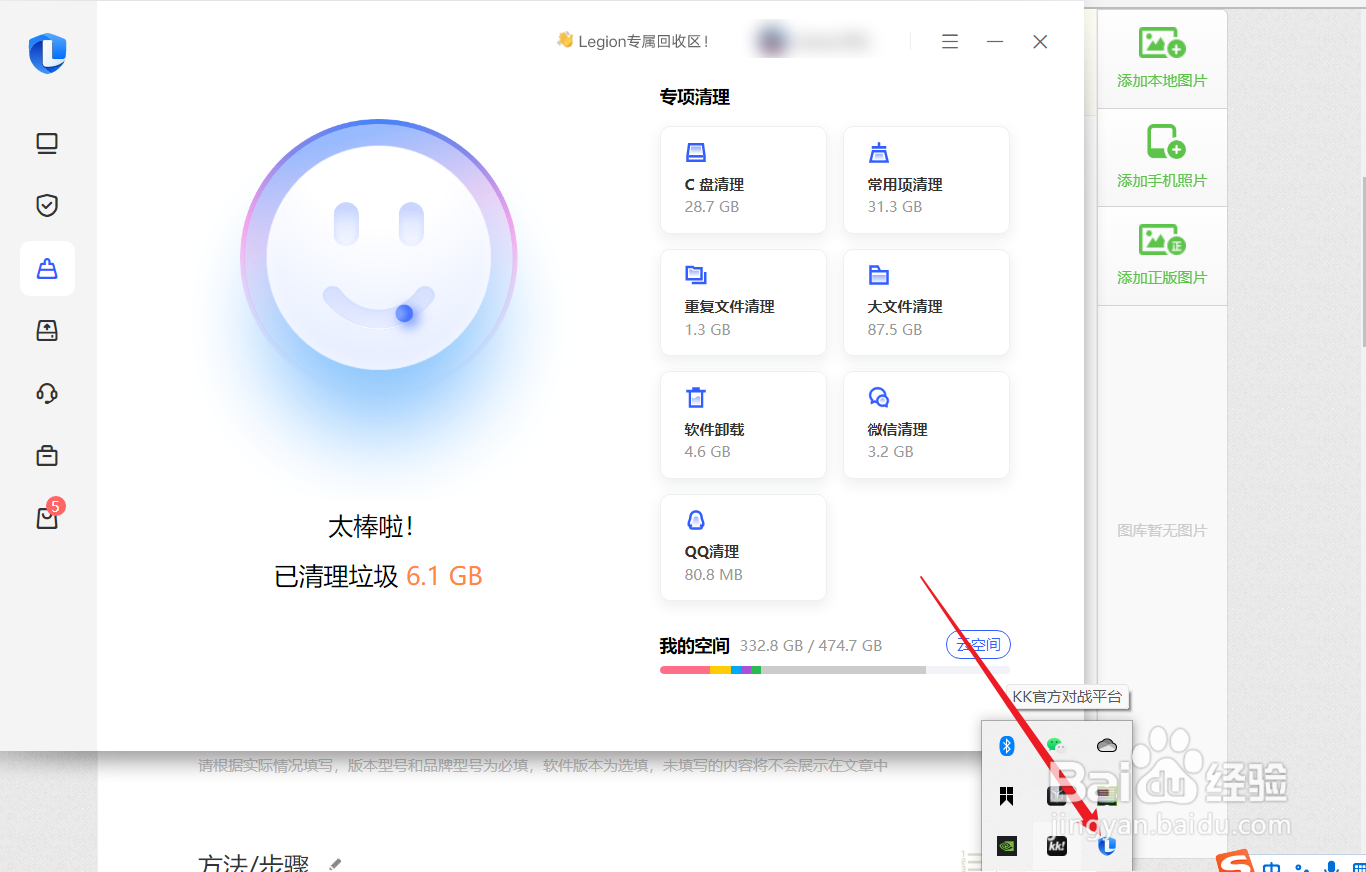Screen dimensions: 1366x872
Task: Select the computer overview icon at sidebar top
Action: [x=46, y=143]
